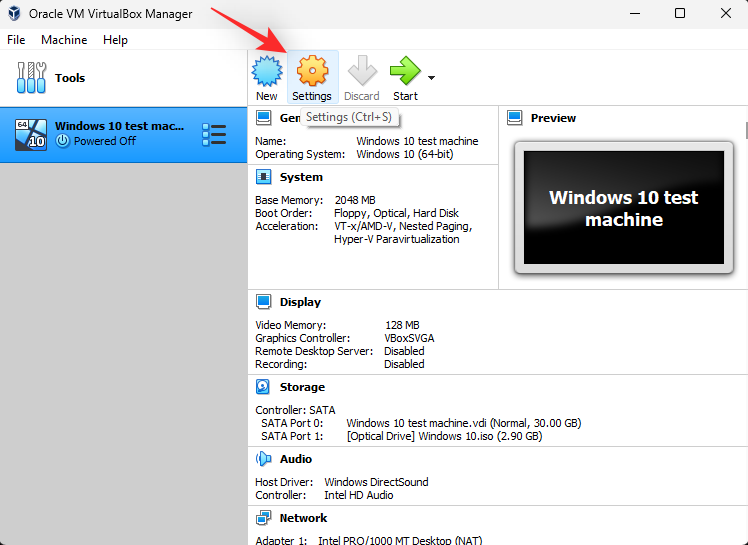This screenshot has height=545, width=748.
Task: Click the VirtualBox title bar logo
Action: pyautogui.click(x=14, y=13)
